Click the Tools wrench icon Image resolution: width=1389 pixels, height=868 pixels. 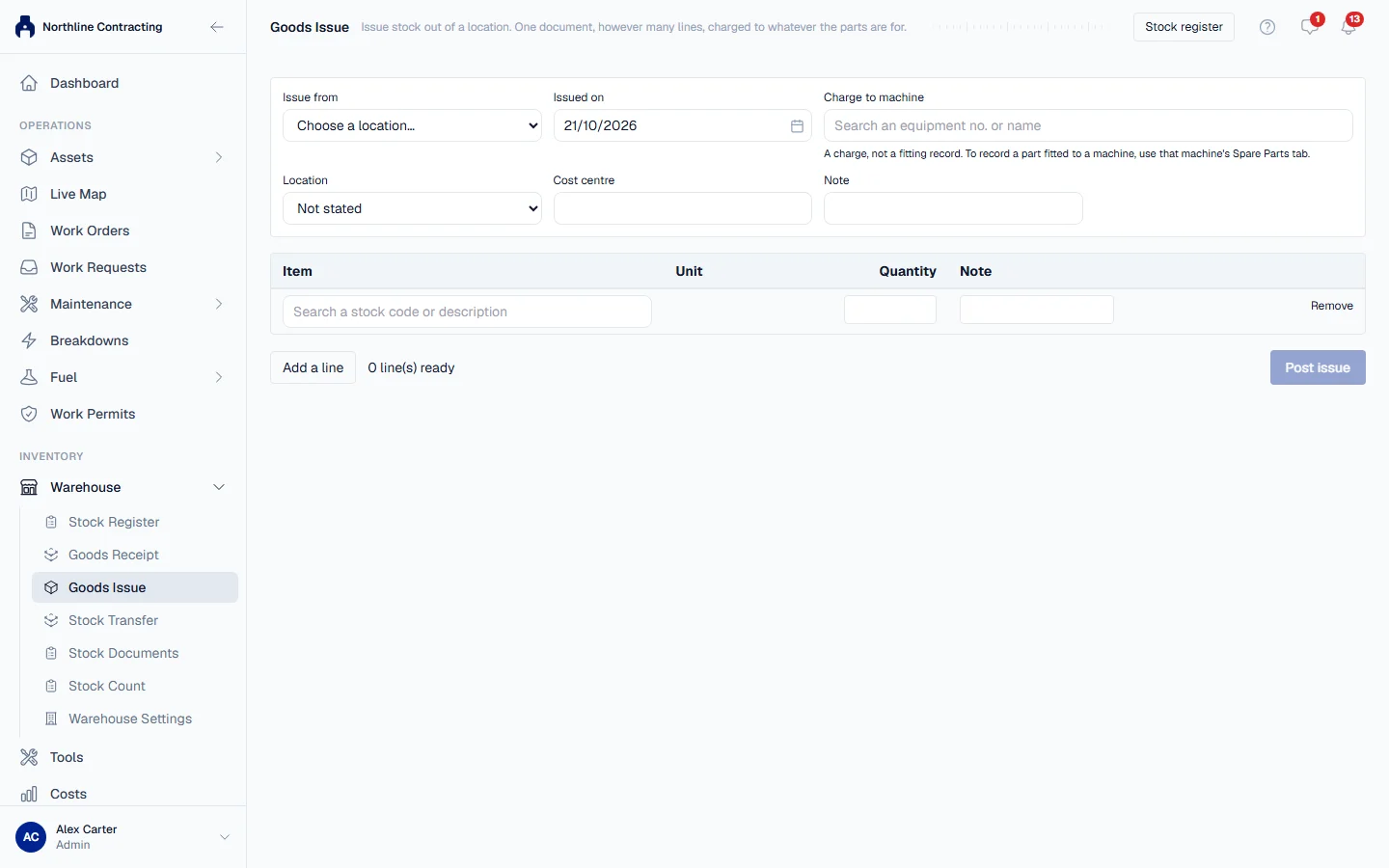[29, 757]
